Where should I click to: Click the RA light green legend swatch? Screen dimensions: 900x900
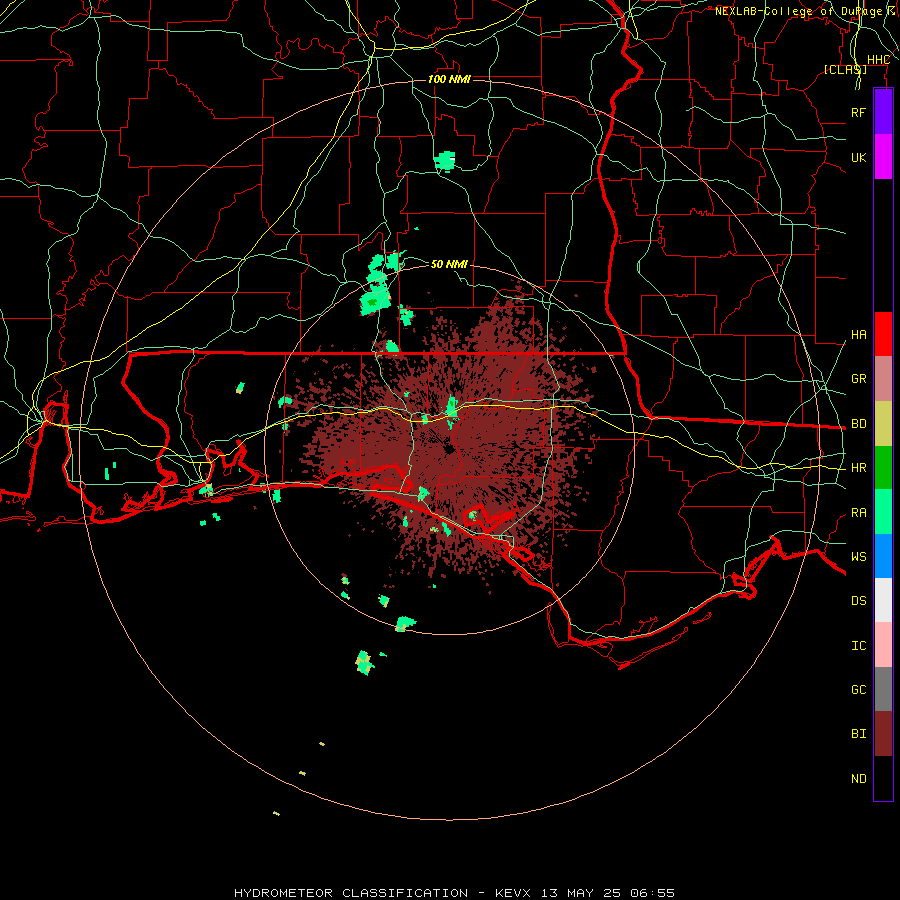click(883, 512)
